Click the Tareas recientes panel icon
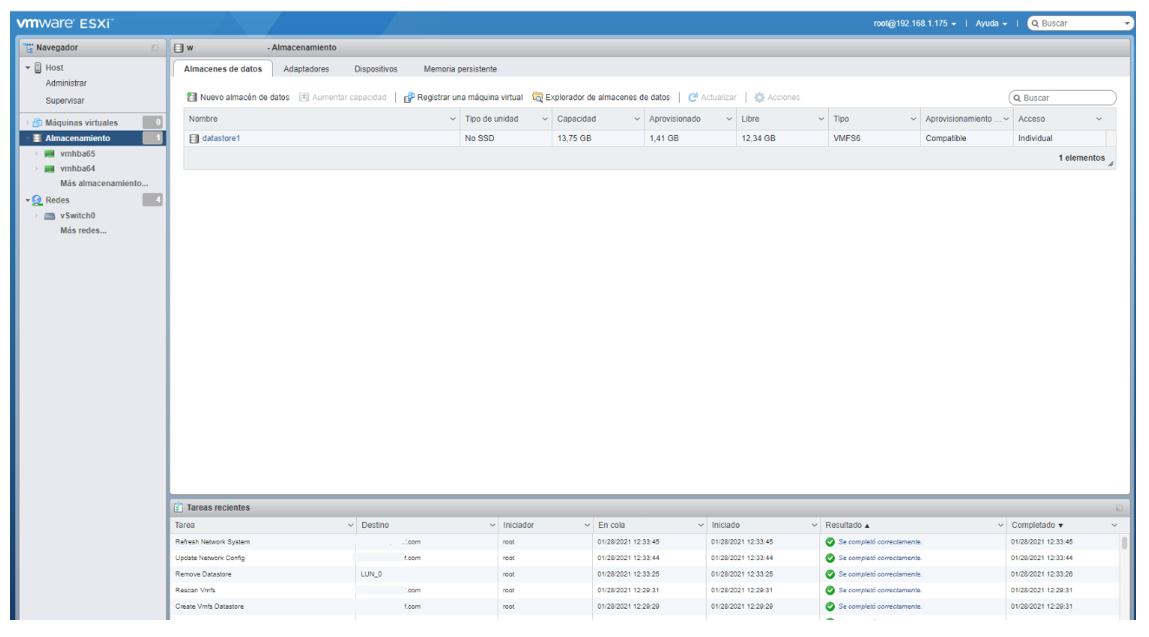This screenshot has width=1149, height=637. tap(178, 507)
